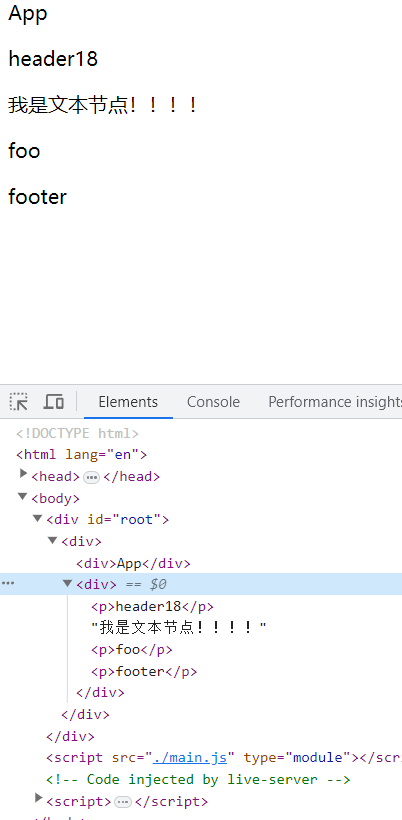Collapse the div id="root" node
The width and height of the screenshot is (402, 820).
tap(37, 518)
